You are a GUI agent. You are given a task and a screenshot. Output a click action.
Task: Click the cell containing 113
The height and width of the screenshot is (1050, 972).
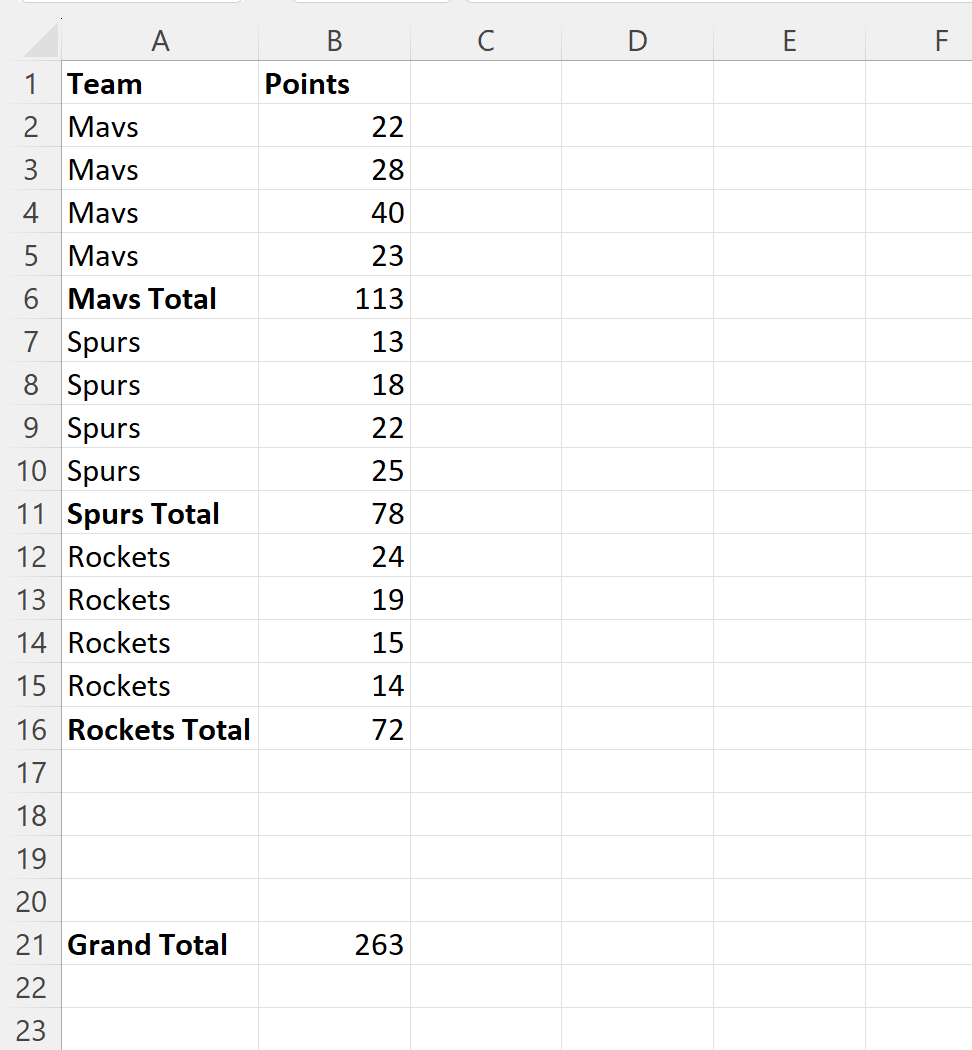pos(334,299)
